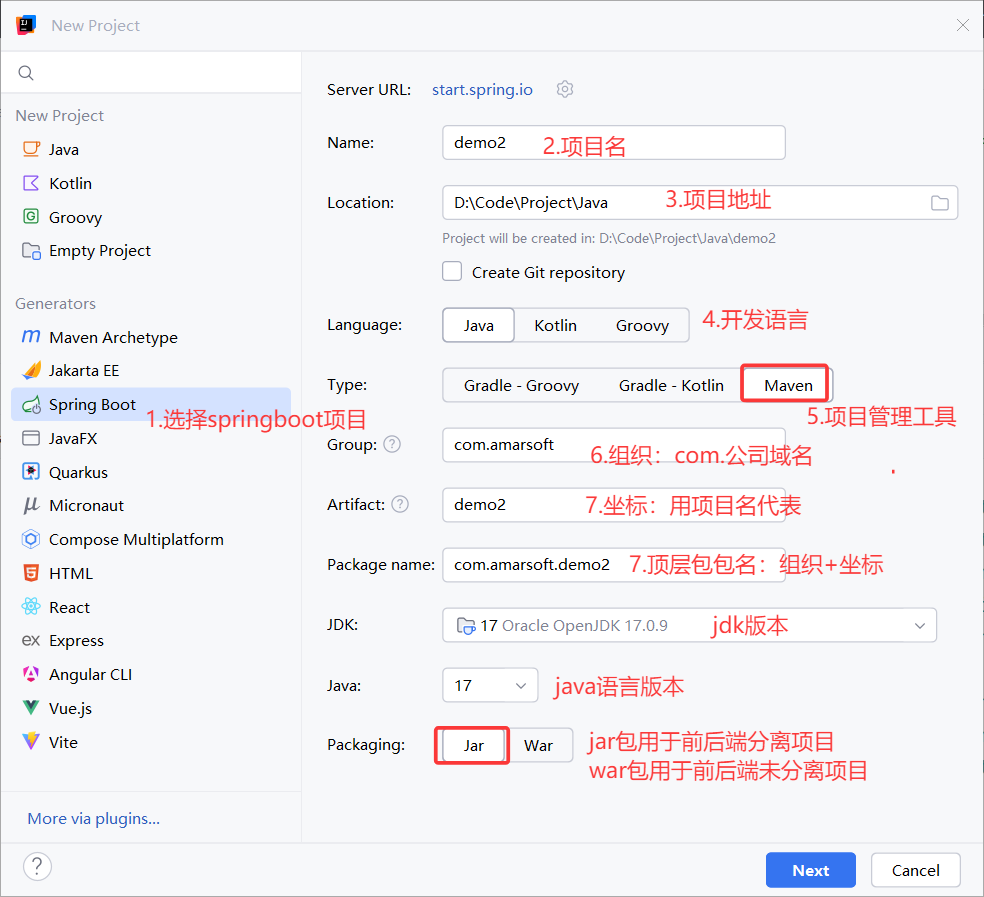Click the Next button
Screen dimensions: 984x897
pyautogui.click(x=811, y=870)
